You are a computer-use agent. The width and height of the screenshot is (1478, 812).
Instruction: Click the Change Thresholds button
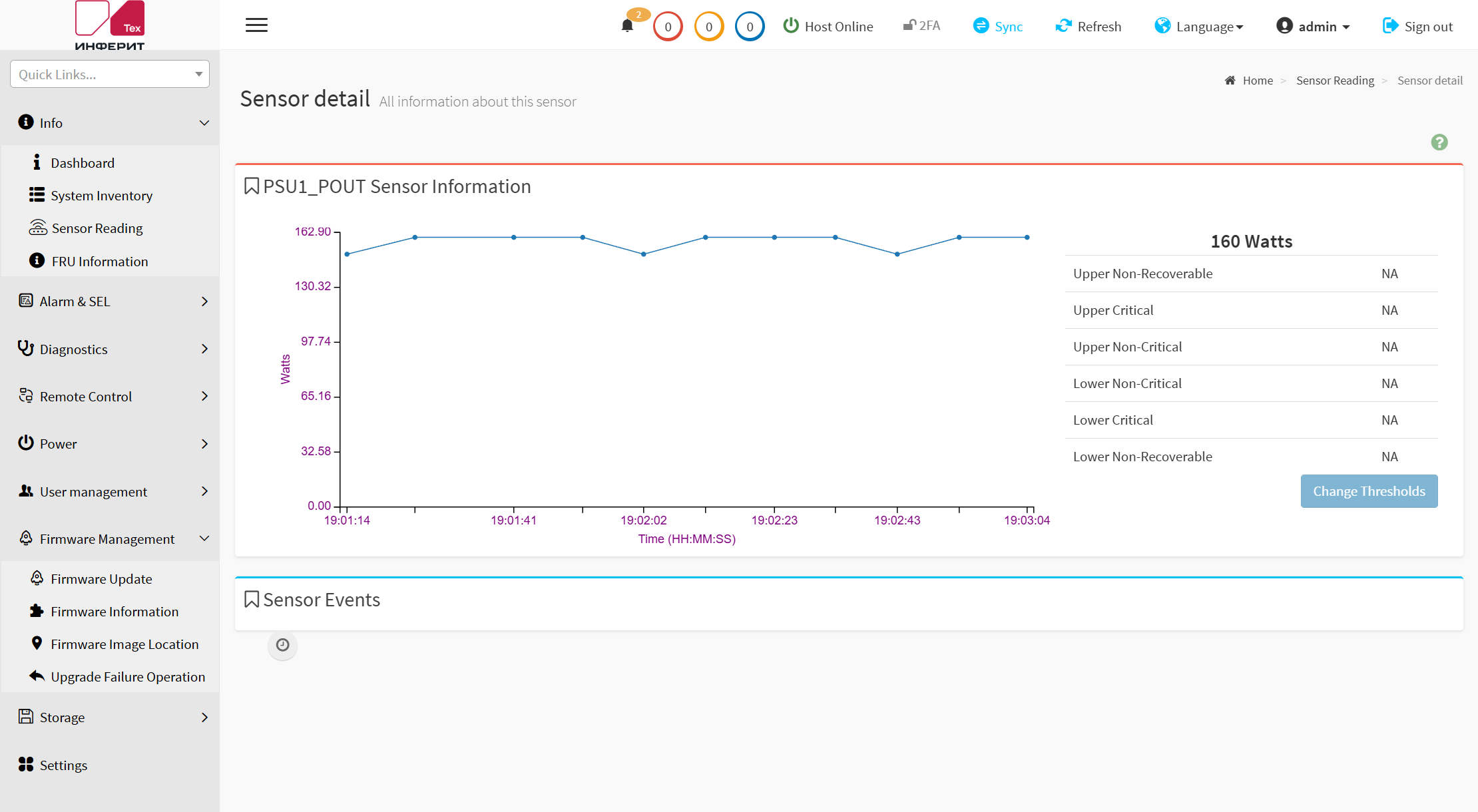pyautogui.click(x=1369, y=491)
